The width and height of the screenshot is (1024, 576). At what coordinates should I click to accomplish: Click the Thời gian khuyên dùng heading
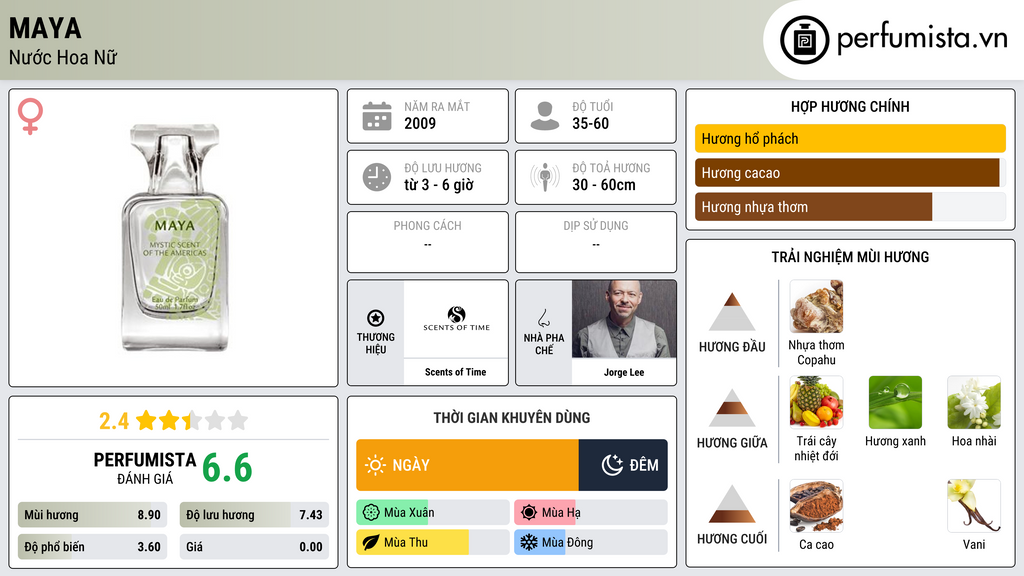[512, 417]
